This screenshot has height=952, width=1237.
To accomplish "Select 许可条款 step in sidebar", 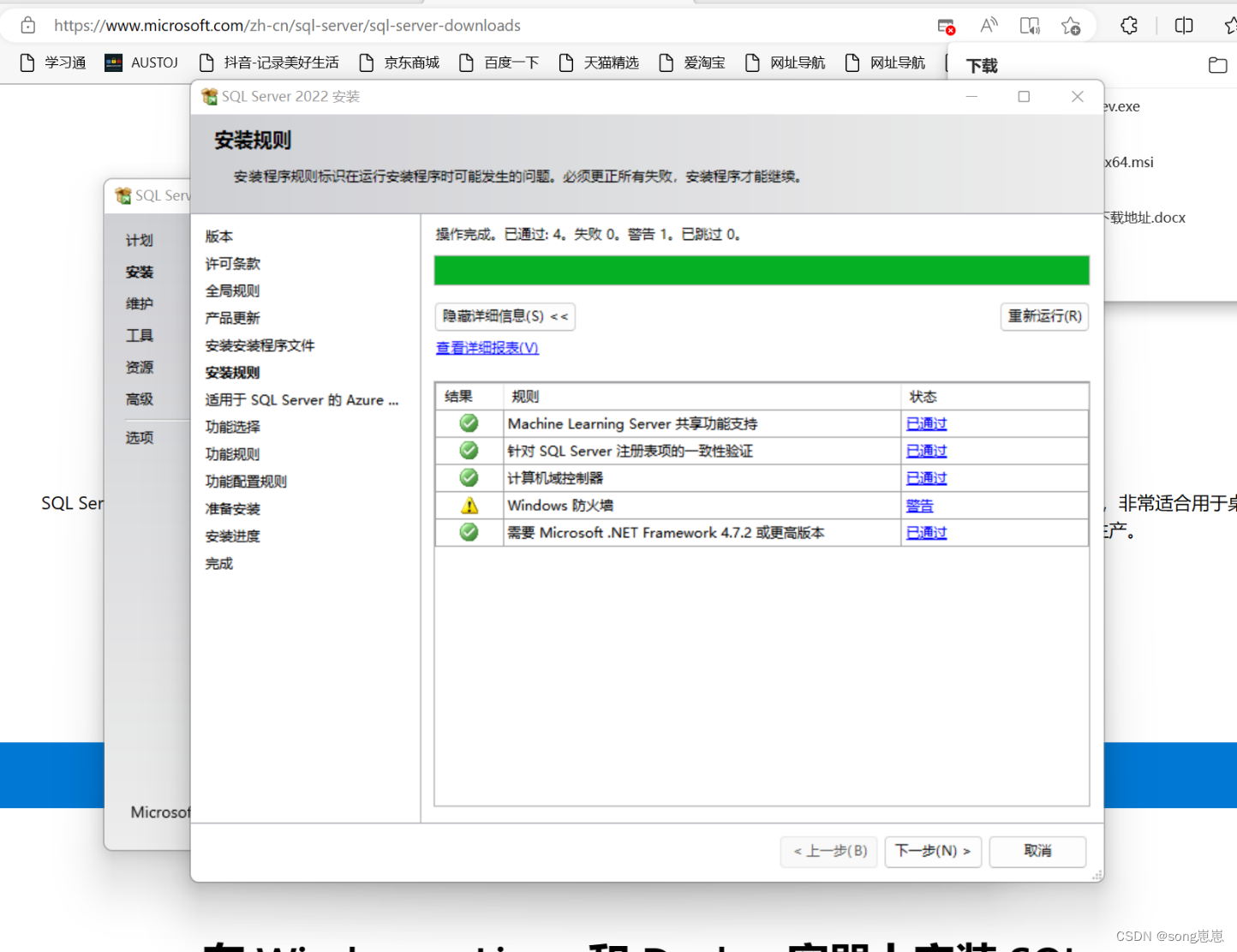I will click(x=233, y=264).
